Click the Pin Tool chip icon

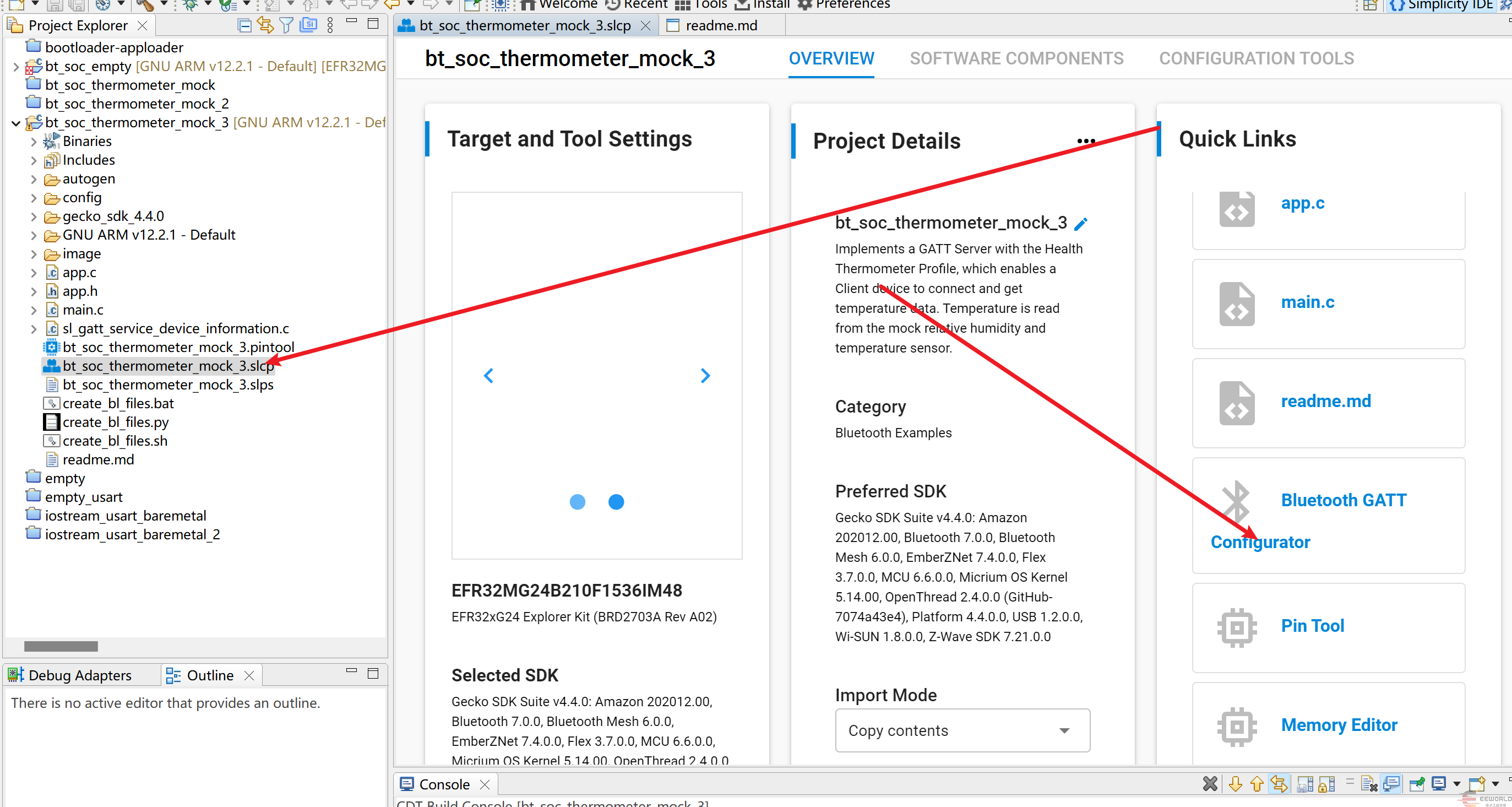[x=1237, y=627]
